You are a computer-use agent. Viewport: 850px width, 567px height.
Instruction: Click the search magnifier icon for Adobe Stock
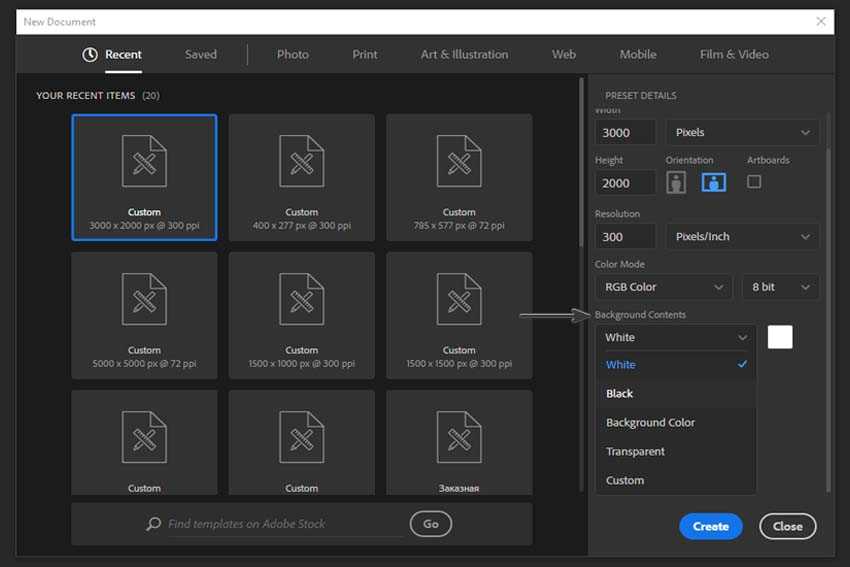[153, 524]
